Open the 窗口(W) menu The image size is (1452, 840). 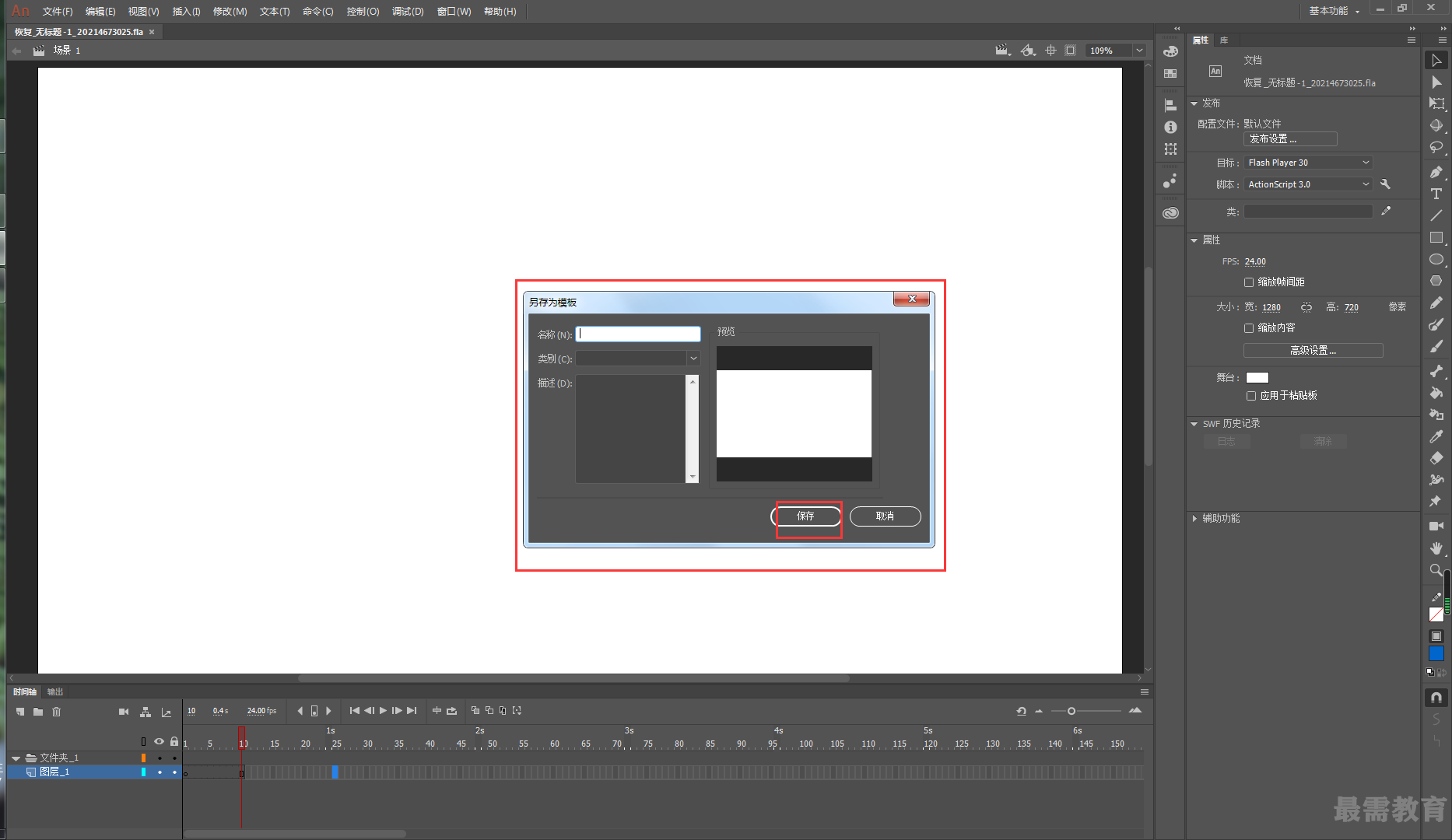[x=454, y=11]
